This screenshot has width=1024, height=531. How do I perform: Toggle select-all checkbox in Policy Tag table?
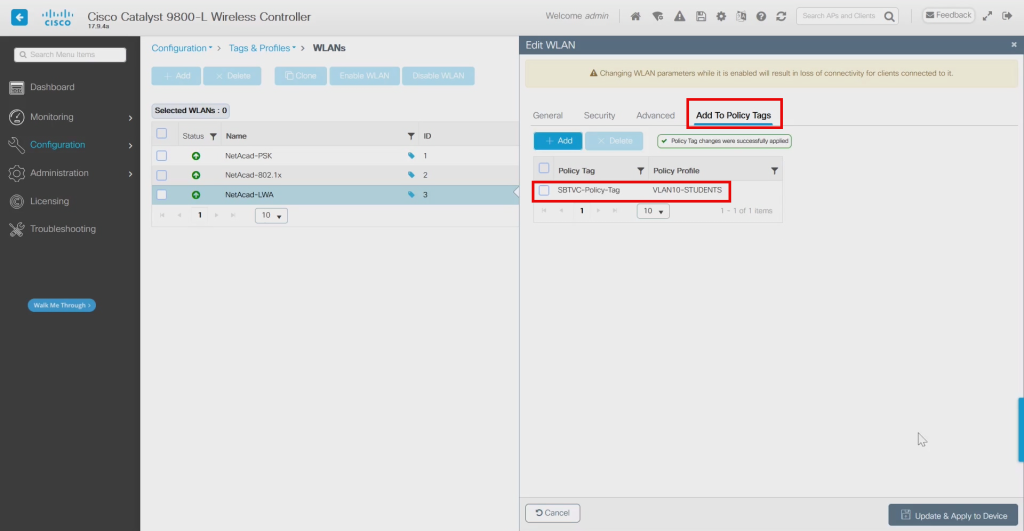[543, 169]
